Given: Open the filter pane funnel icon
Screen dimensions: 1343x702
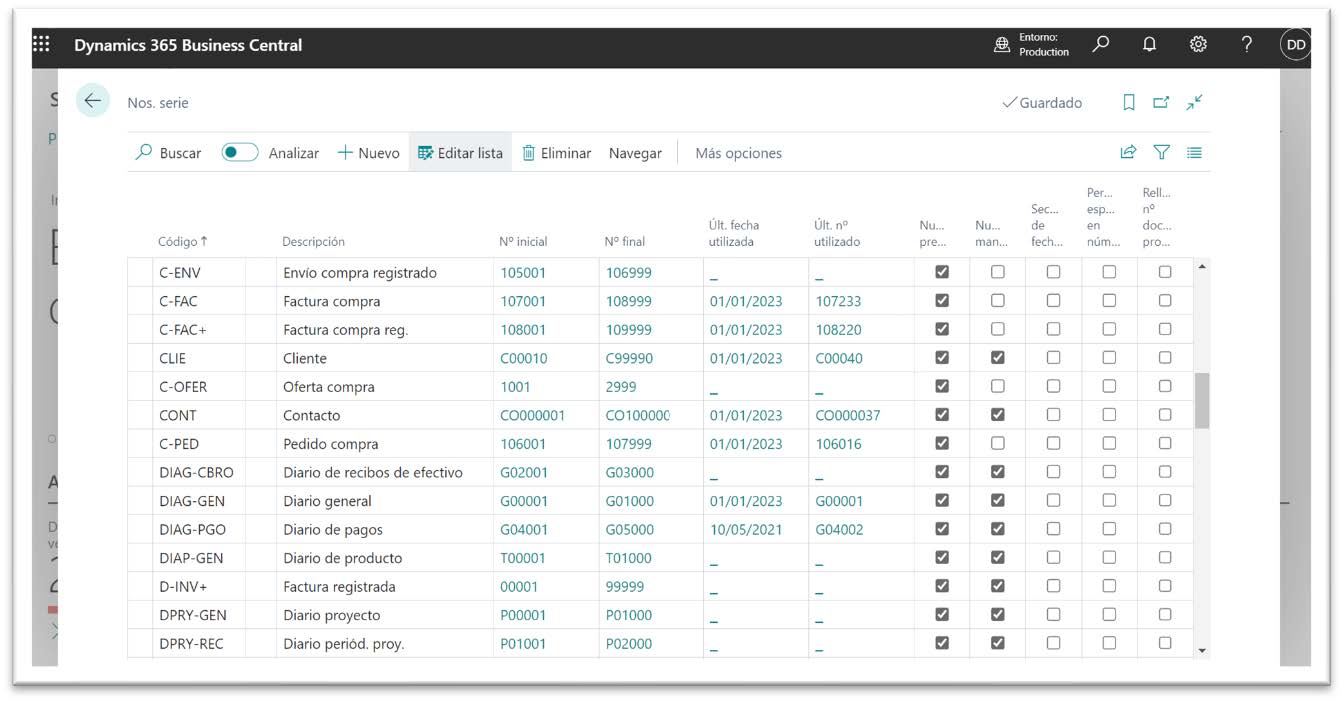Looking at the screenshot, I should (1161, 153).
